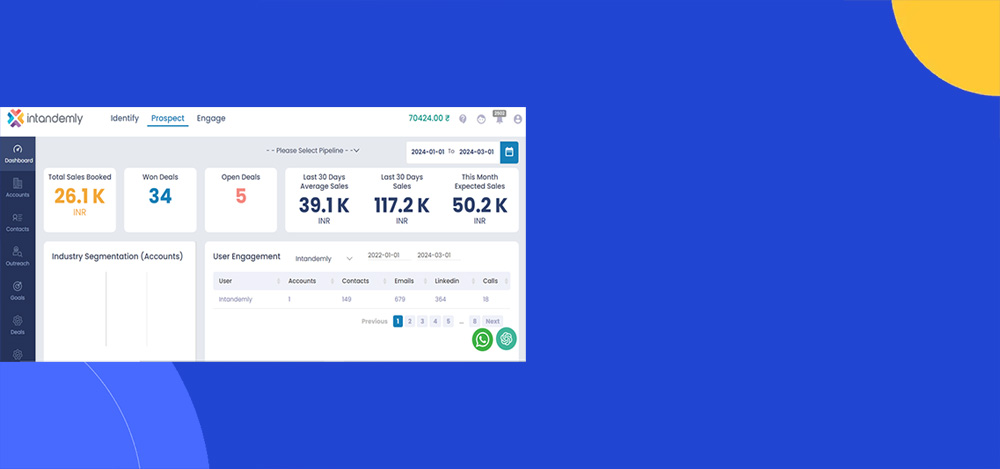Switch to the Prospect tab

(168, 118)
